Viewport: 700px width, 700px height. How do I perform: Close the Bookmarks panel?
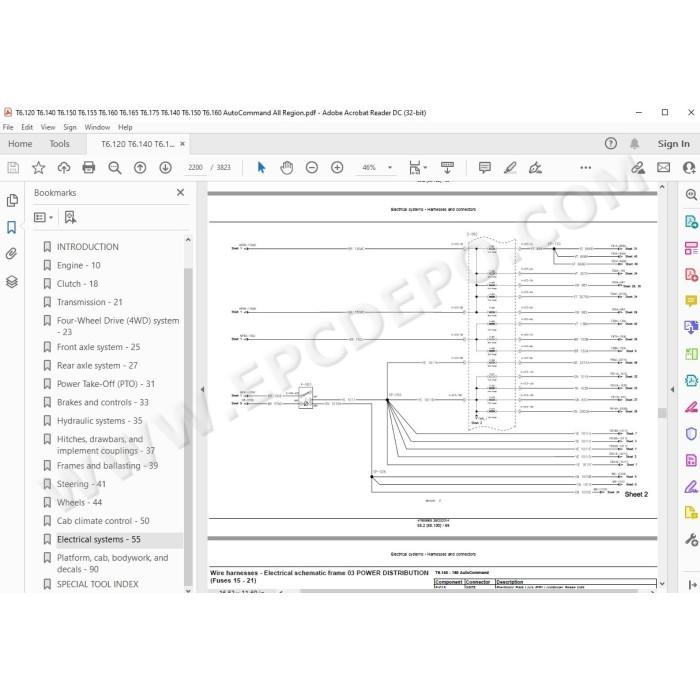[180, 192]
